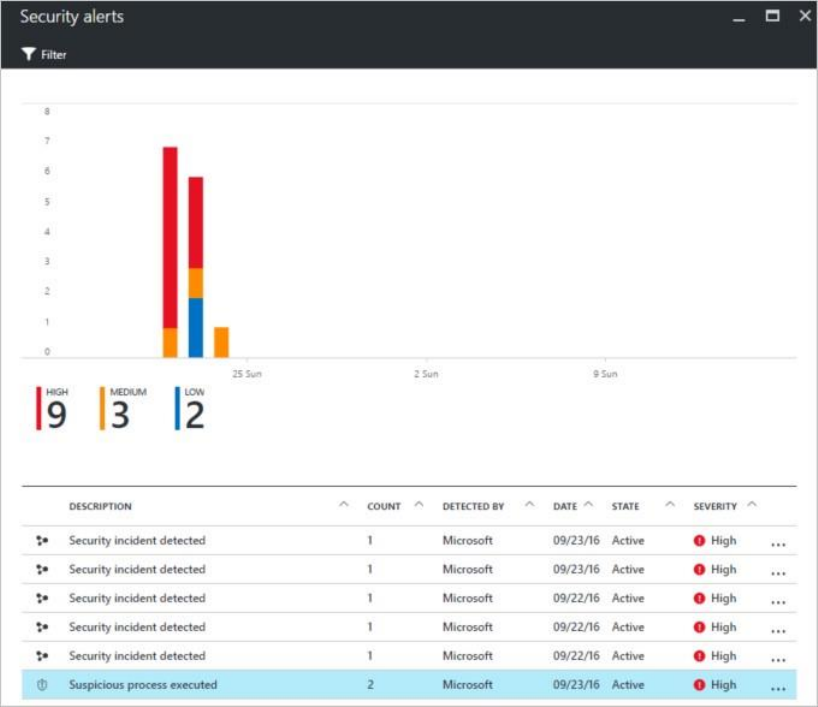
Task: Click the Medium severity count of 3
Action: click(x=120, y=415)
